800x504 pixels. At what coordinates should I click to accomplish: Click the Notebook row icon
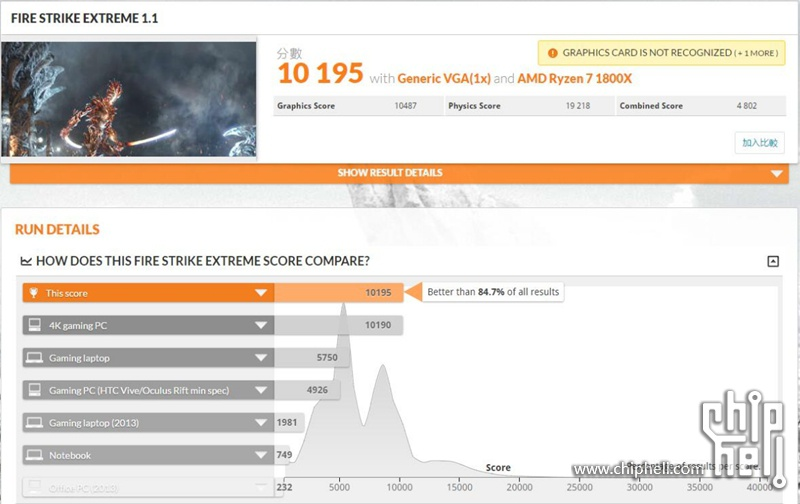tap(35, 455)
